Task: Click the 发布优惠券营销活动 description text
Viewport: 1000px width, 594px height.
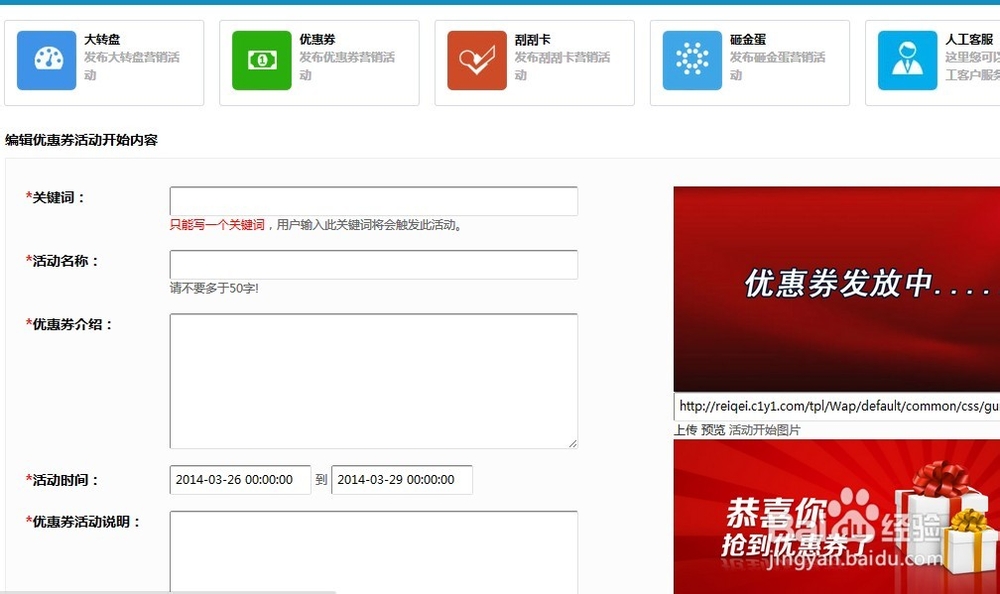Action: [x=348, y=66]
